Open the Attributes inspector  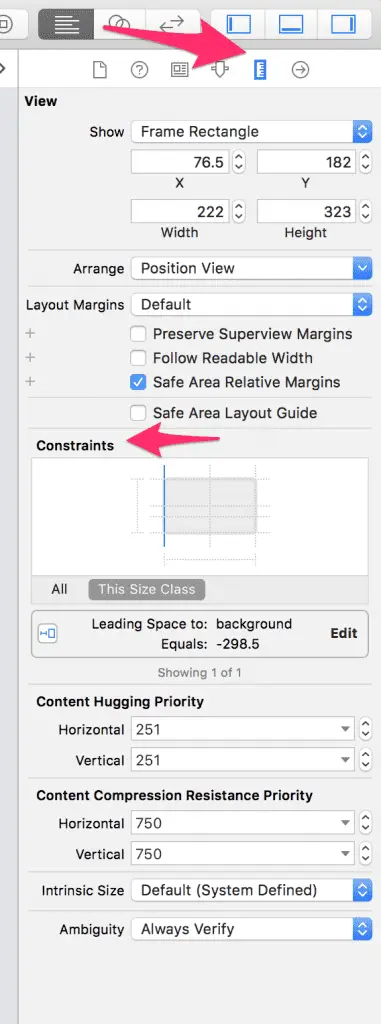(x=220, y=70)
